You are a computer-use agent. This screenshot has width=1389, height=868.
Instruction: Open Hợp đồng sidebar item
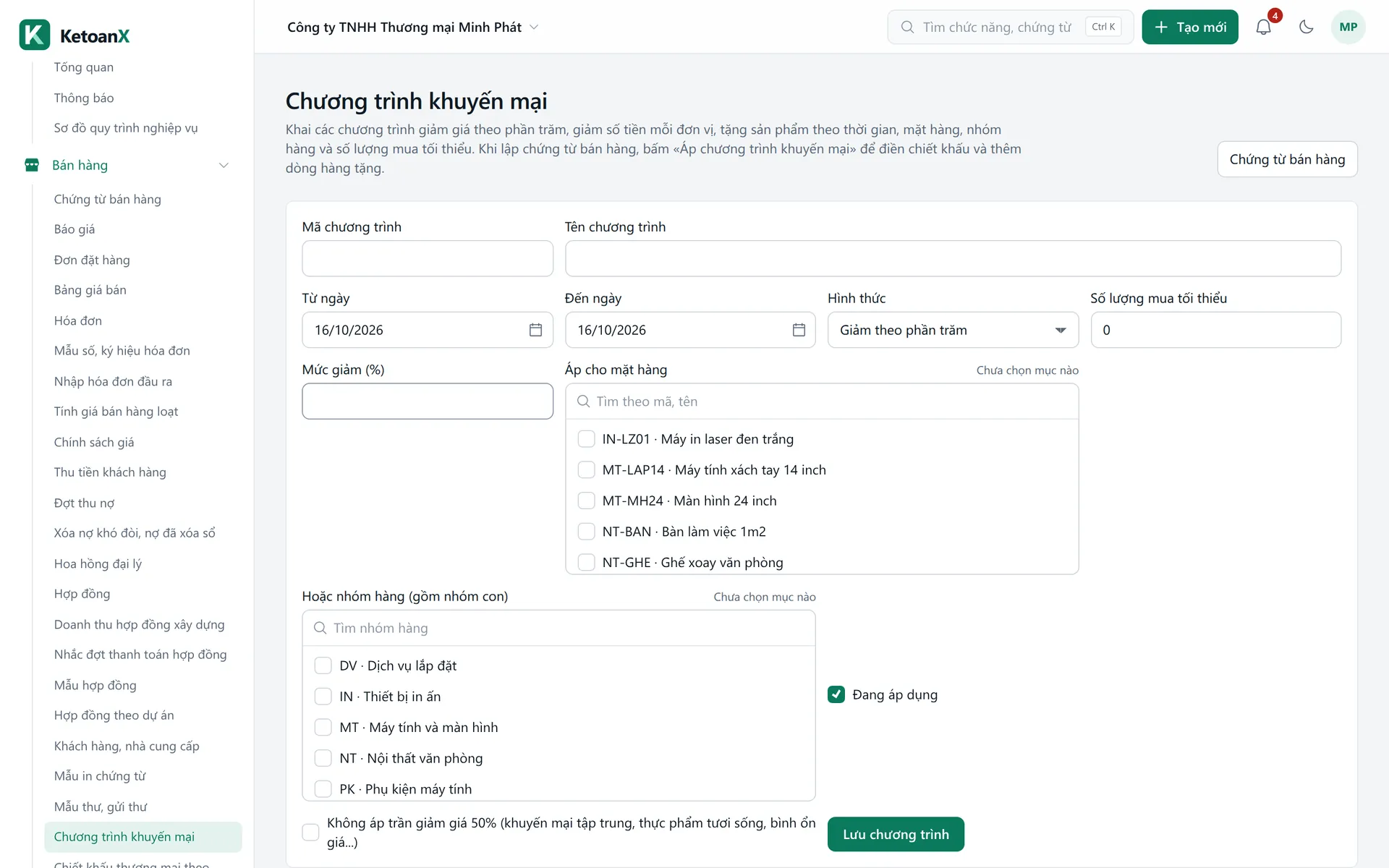(x=82, y=594)
